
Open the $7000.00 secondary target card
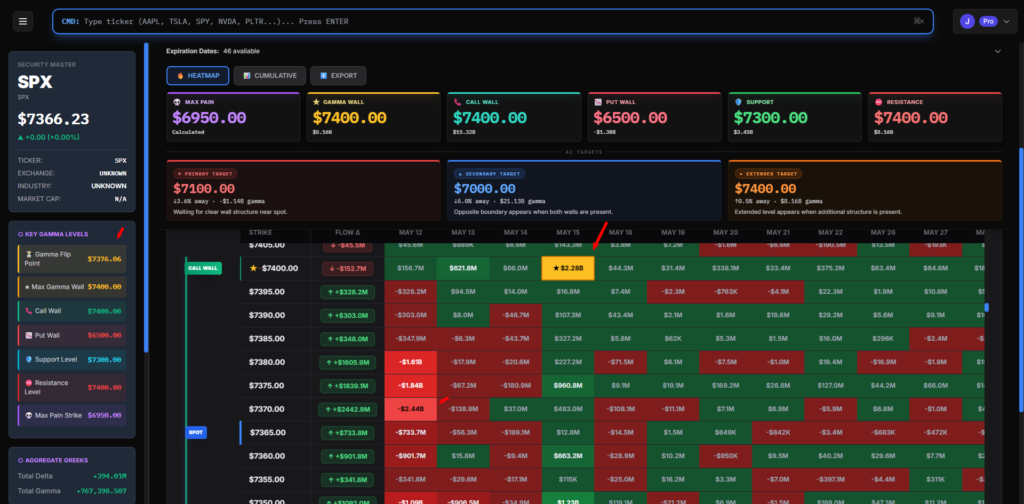click(584, 191)
